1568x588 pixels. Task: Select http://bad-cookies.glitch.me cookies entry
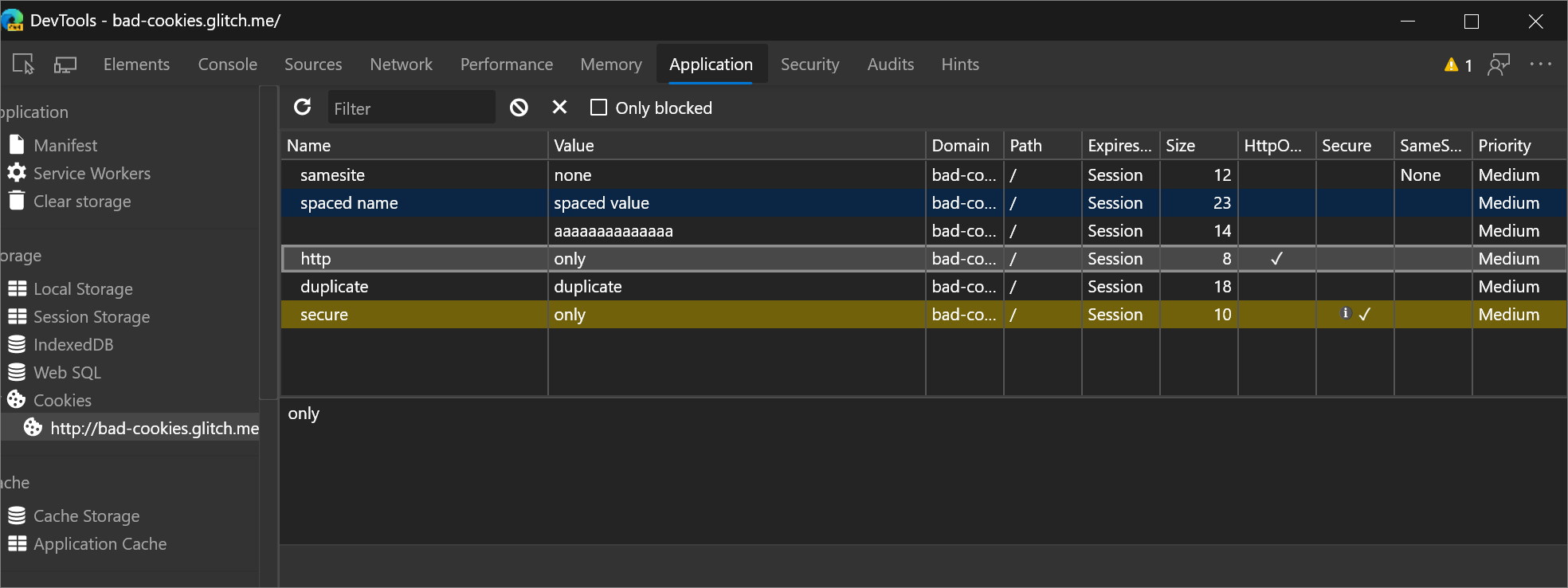(130, 428)
